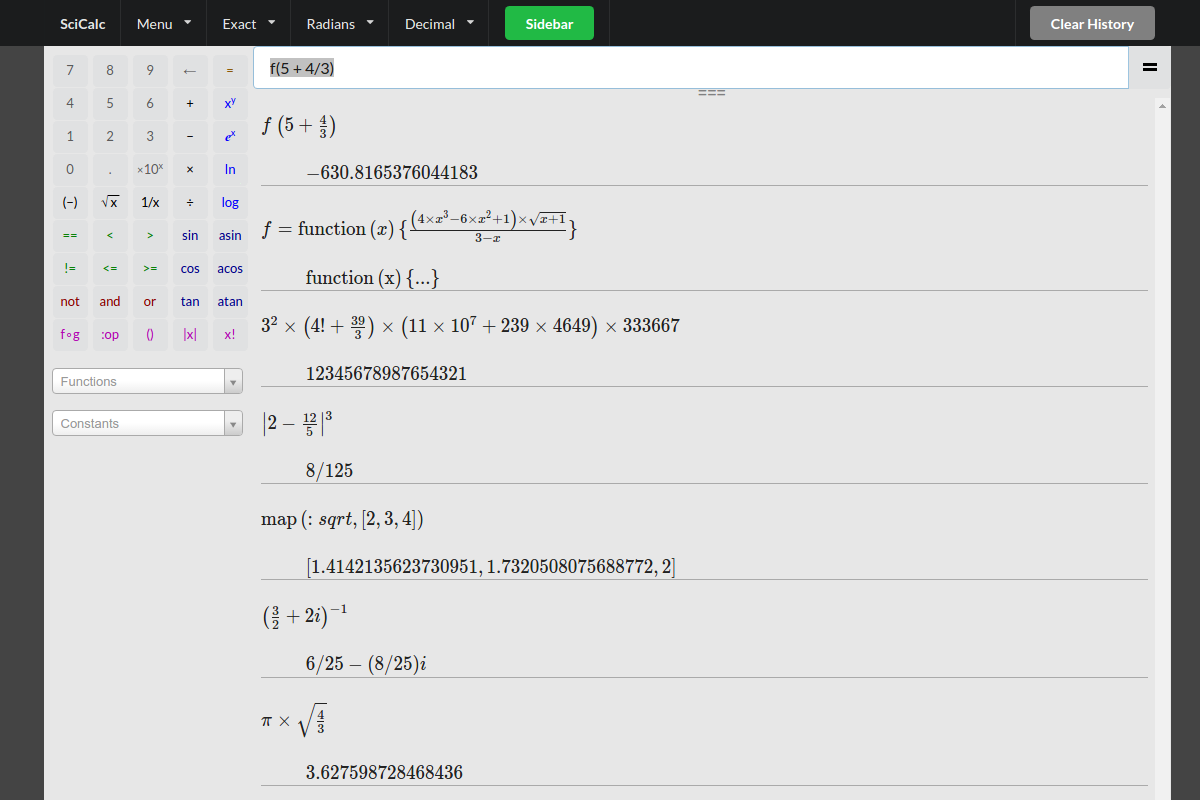Image resolution: width=1200 pixels, height=800 pixels.
Task: Click the ×10^x exponent key
Action: point(150,170)
